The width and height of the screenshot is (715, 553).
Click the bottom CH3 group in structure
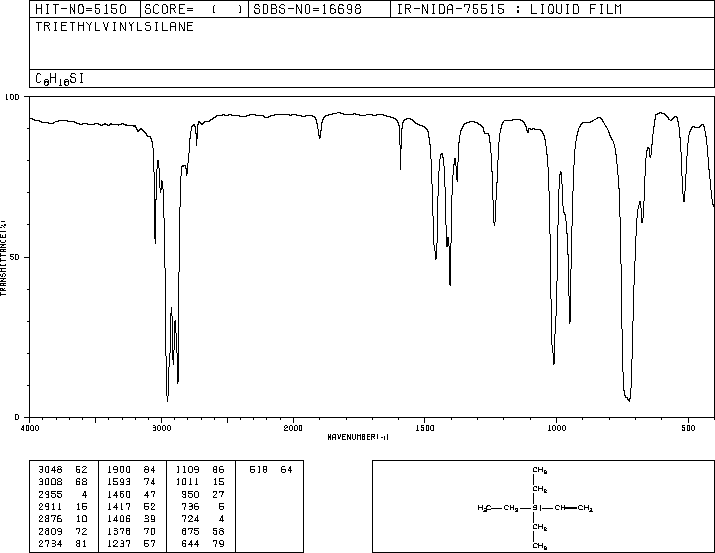(539, 546)
